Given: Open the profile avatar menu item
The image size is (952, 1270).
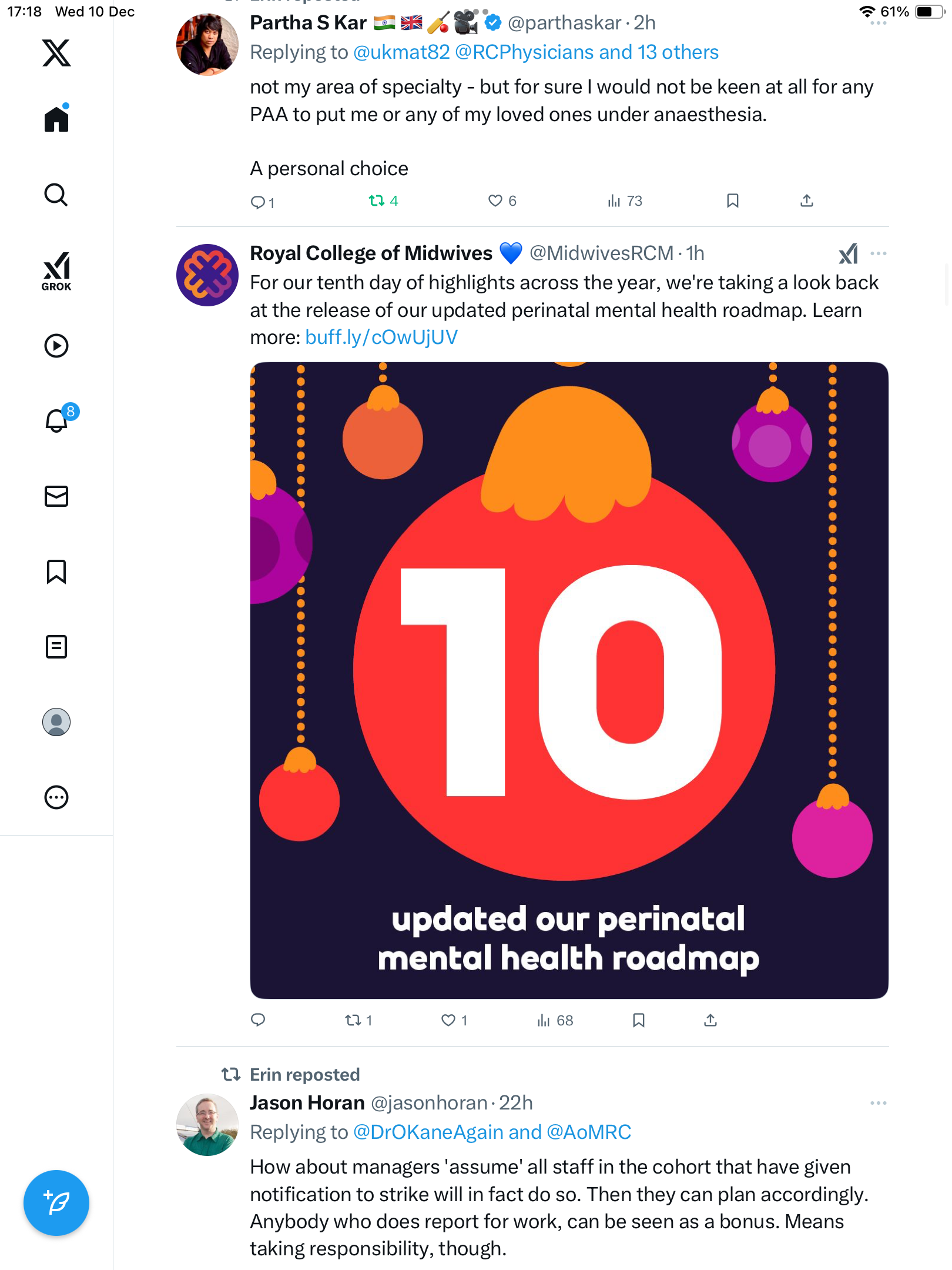Looking at the screenshot, I should (x=56, y=722).
